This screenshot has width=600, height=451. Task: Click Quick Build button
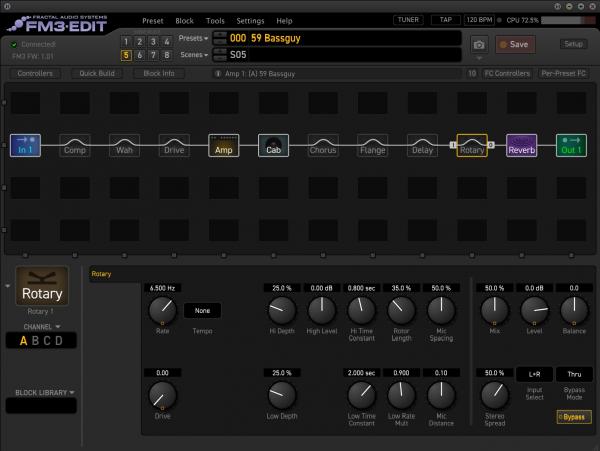(97, 73)
